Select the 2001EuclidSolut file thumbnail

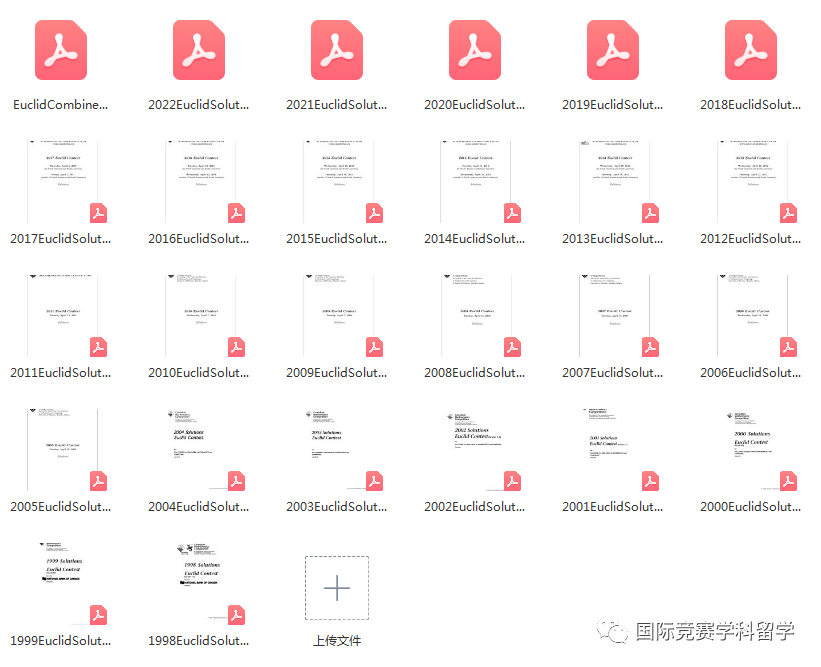614,450
